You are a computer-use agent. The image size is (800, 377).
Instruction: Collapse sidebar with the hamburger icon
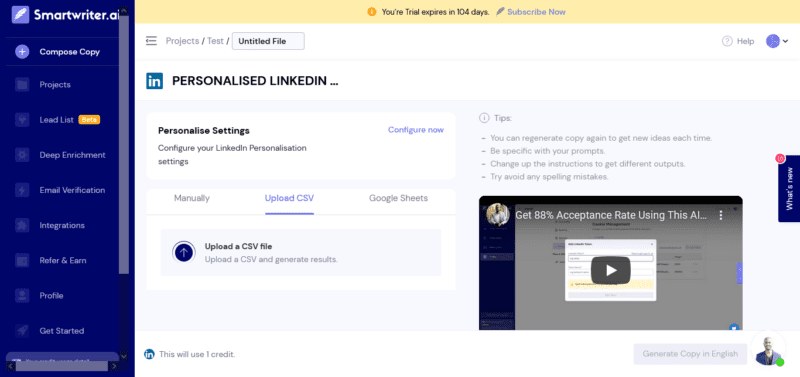point(151,41)
